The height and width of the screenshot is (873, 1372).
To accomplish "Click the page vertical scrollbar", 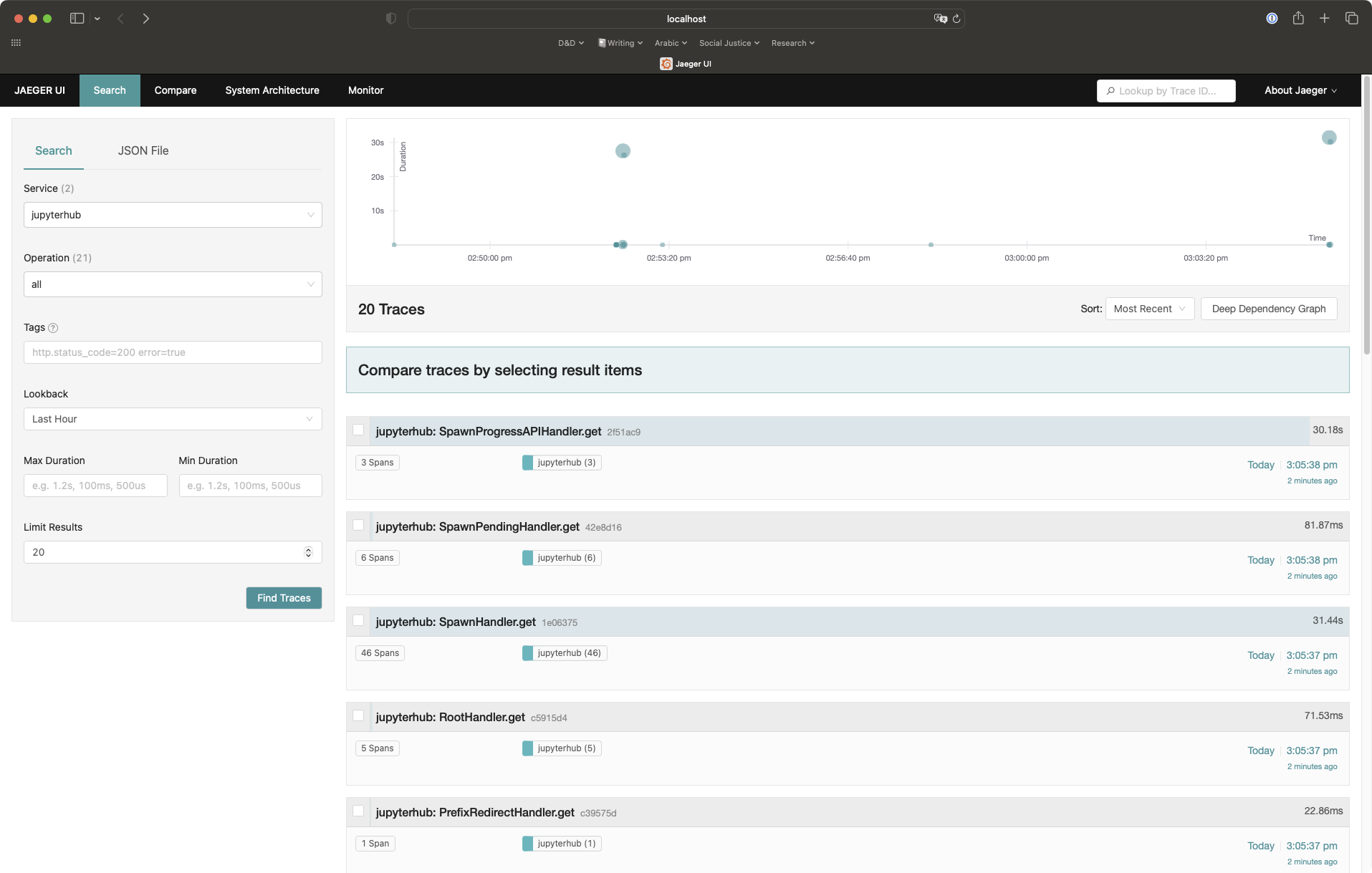I will (1366, 215).
